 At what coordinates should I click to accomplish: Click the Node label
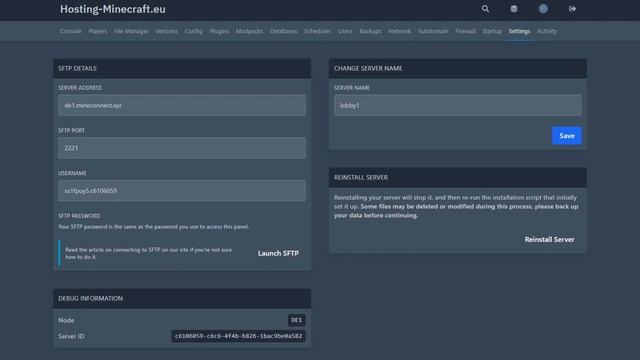click(x=66, y=320)
